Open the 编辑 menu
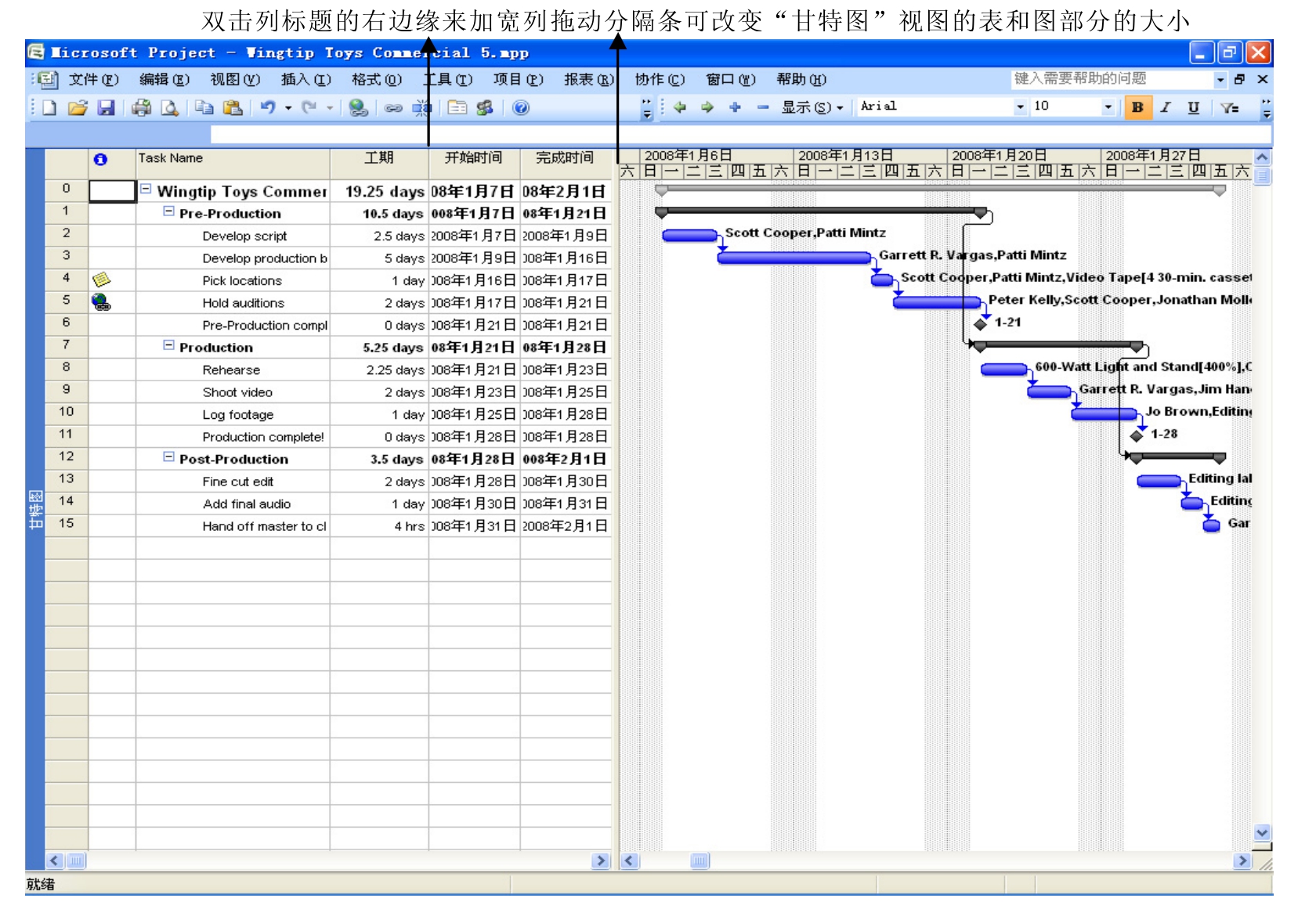The height and width of the screenshot is (902, 1316). point(164,79)
